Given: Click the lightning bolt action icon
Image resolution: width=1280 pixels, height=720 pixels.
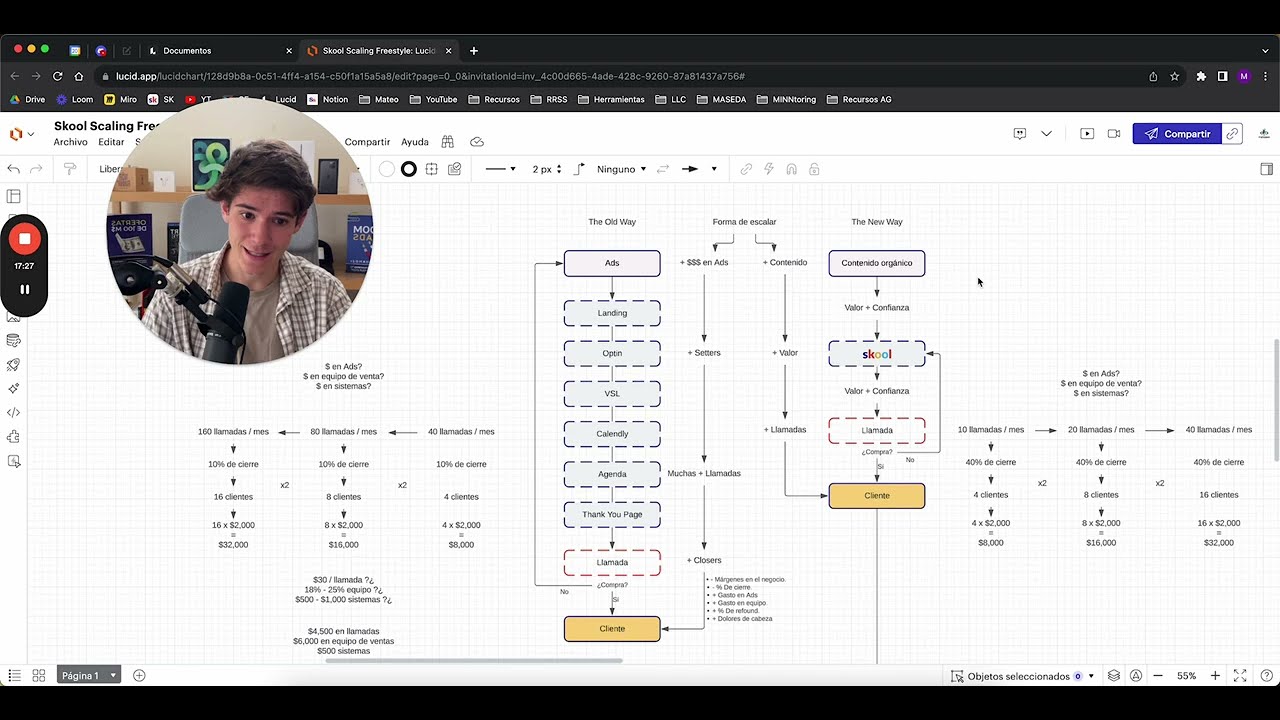Looking at the screenshot, I should [x=769, y=169].
